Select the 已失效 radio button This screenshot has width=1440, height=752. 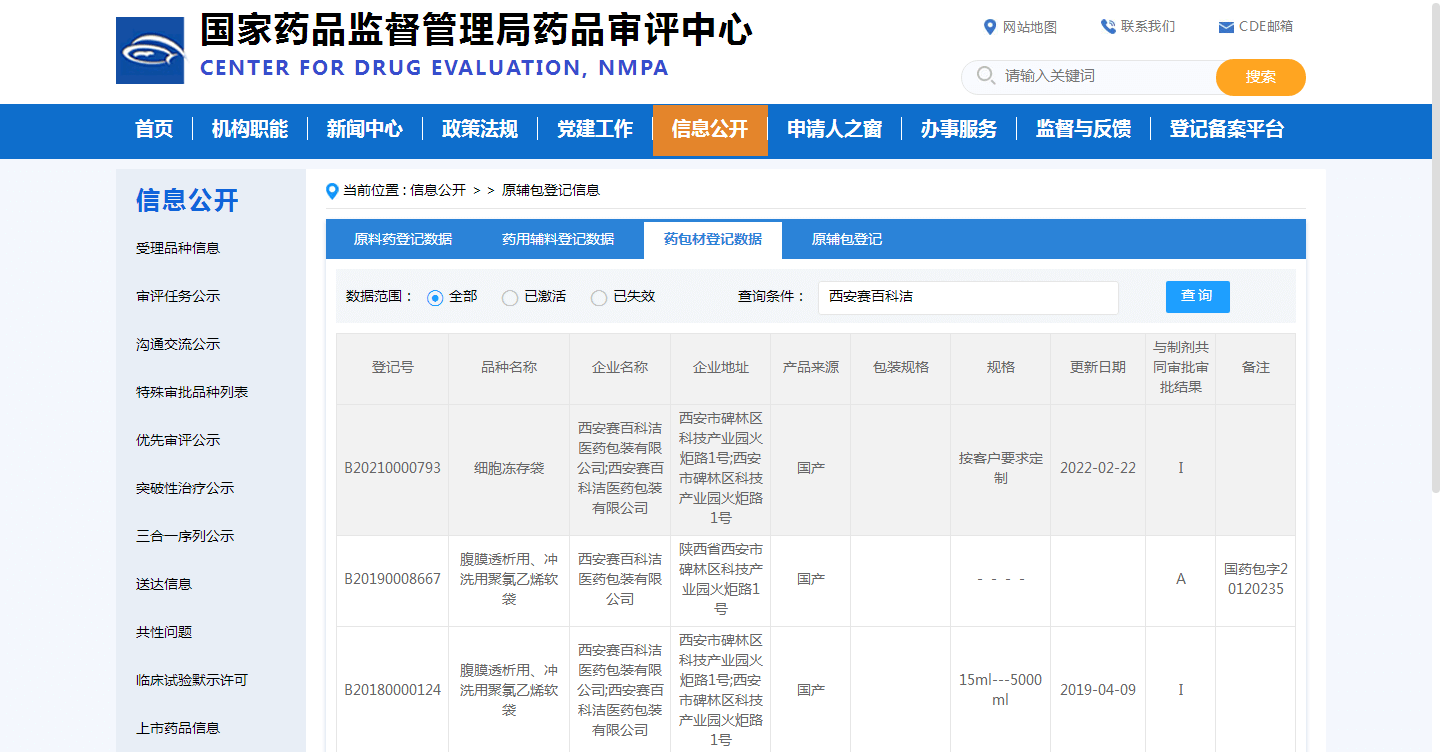(599, 298)
